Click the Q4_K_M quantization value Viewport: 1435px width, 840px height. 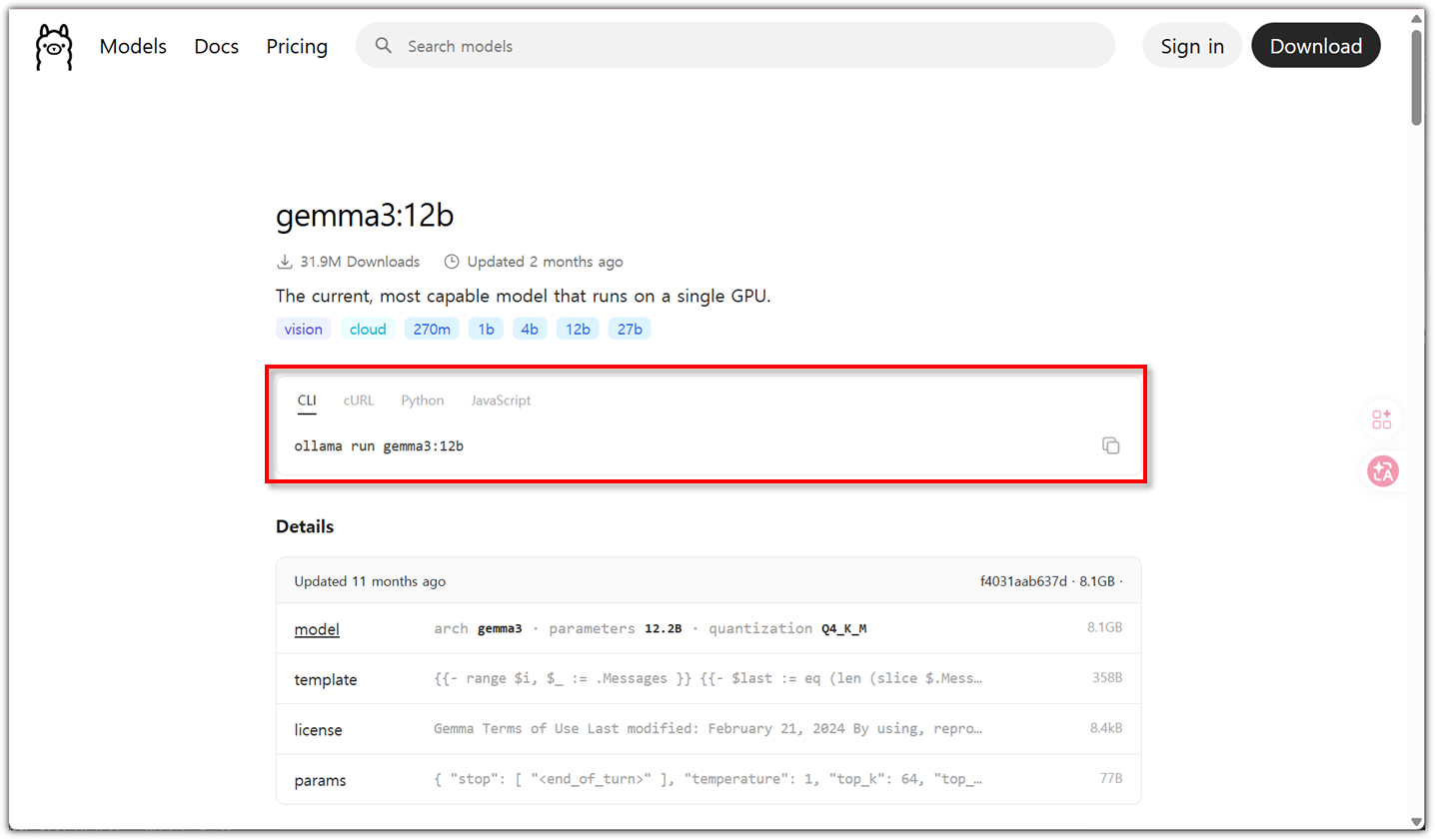point(843,629)
